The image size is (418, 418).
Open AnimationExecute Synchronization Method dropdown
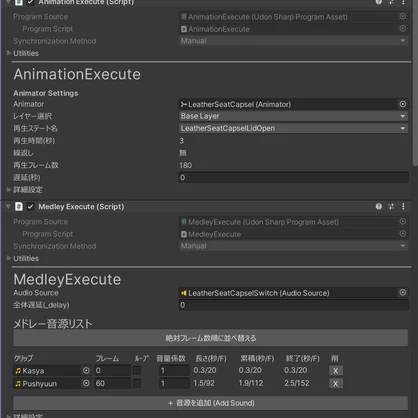(293, 41)
